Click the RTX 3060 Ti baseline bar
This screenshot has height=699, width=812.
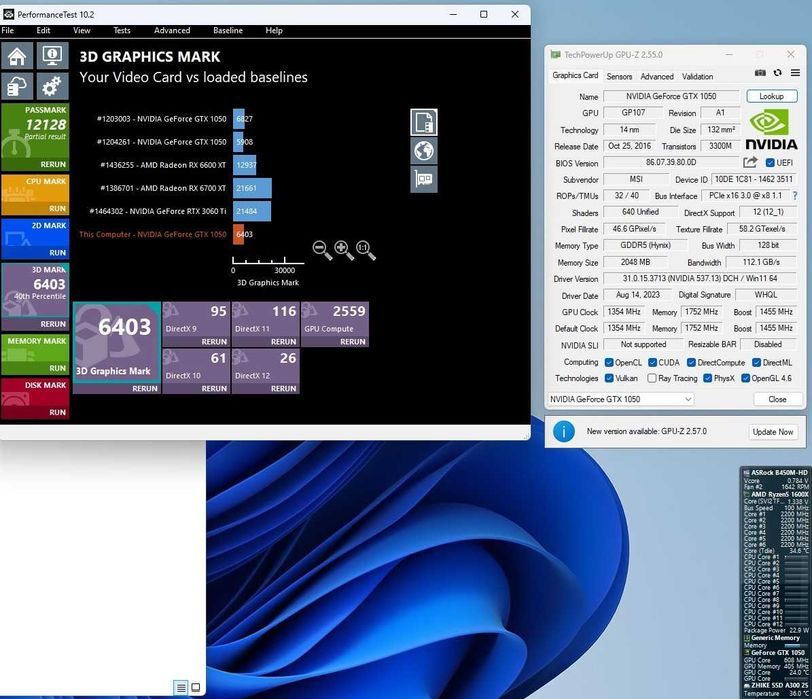[x=252, y=211]
